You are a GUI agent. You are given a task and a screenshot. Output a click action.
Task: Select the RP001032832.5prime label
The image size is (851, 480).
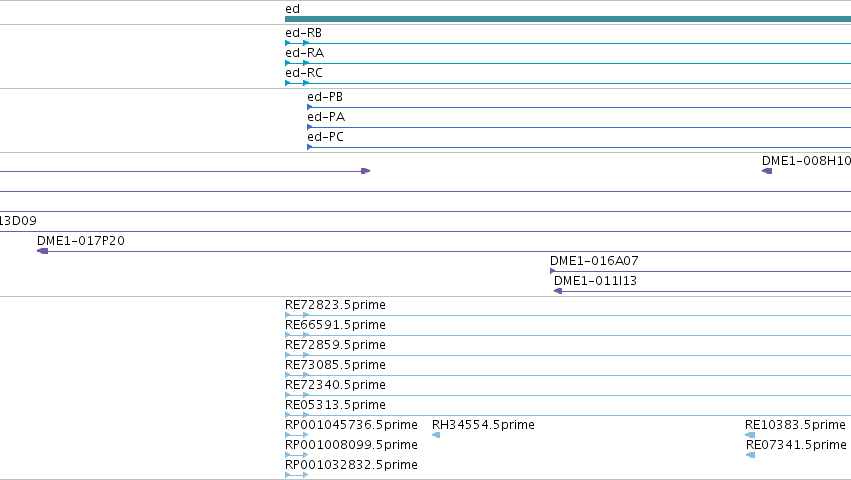351,465
